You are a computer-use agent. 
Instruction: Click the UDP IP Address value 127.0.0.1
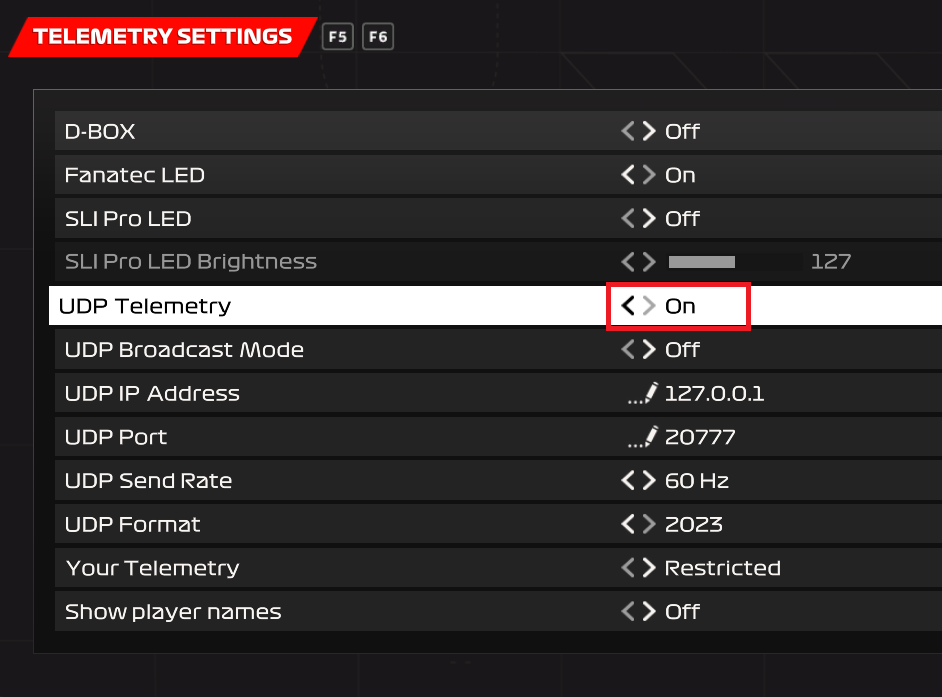coord(713,393)
